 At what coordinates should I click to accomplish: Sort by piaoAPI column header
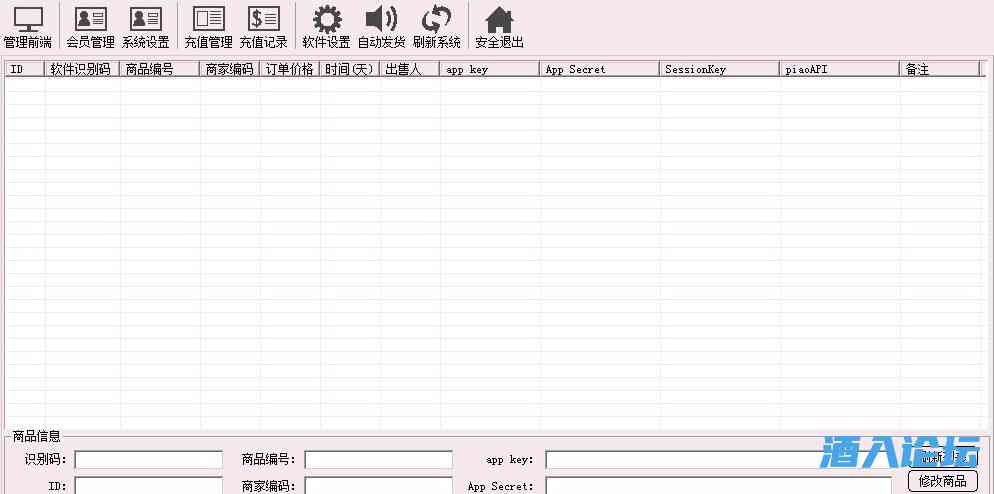[x=839, y=69]
